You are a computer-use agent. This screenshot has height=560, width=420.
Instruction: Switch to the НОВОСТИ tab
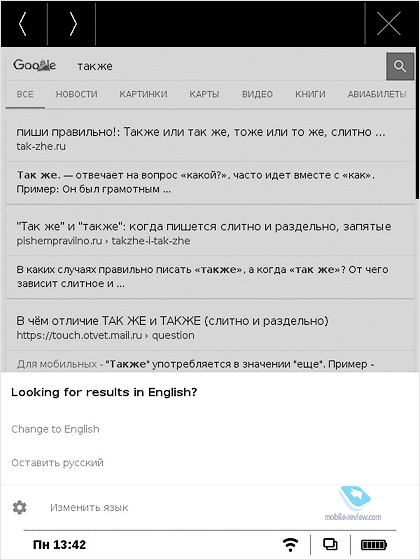[x=76, y=94]
